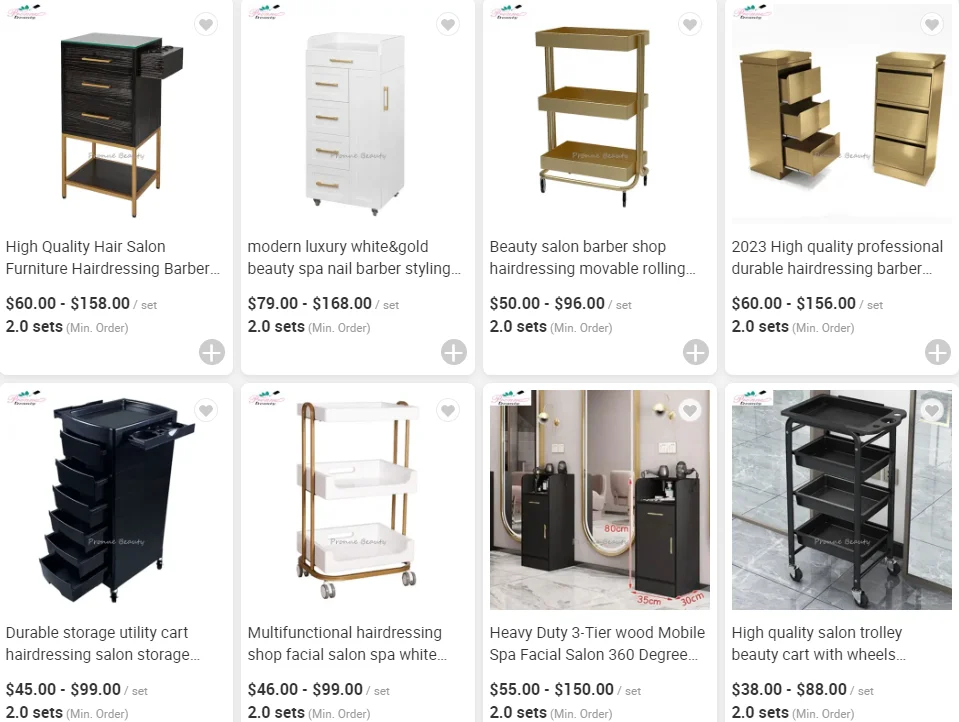Favorite the black salon trolley with wheels
The width and height of the screenshot is (959, 722).
click(932, 411)
